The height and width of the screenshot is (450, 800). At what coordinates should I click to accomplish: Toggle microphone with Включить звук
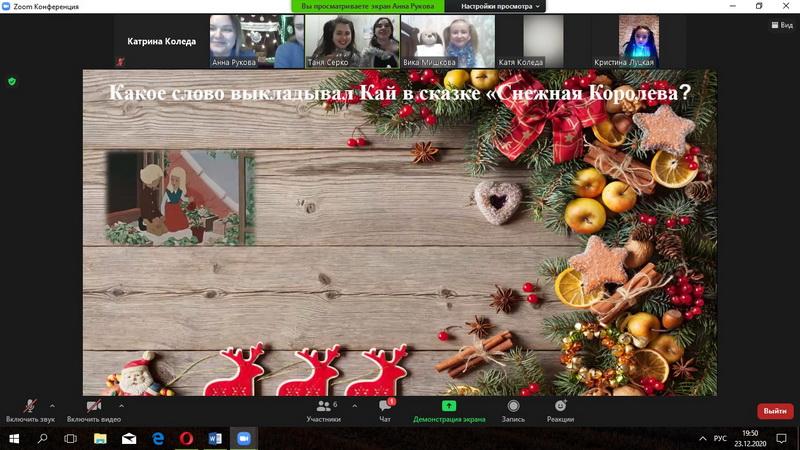[x=30, y=411]
